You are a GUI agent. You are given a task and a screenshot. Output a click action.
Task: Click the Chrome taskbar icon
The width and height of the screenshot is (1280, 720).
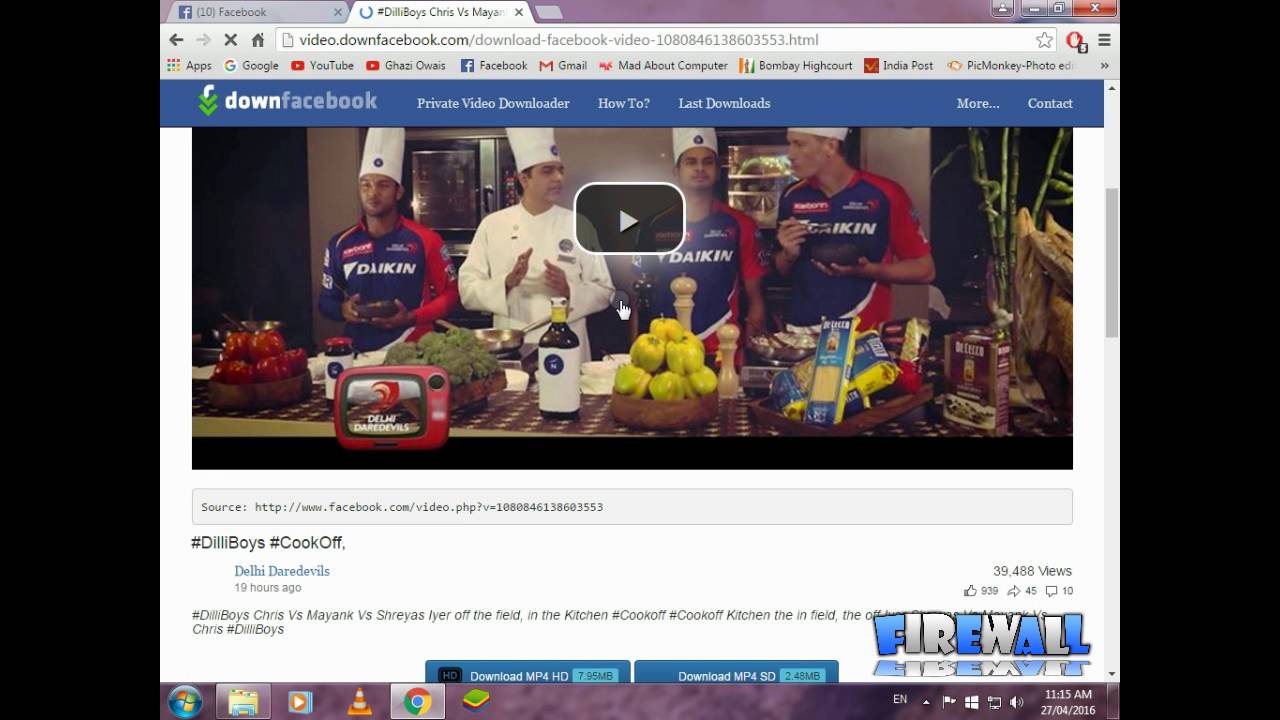point(418,702)
